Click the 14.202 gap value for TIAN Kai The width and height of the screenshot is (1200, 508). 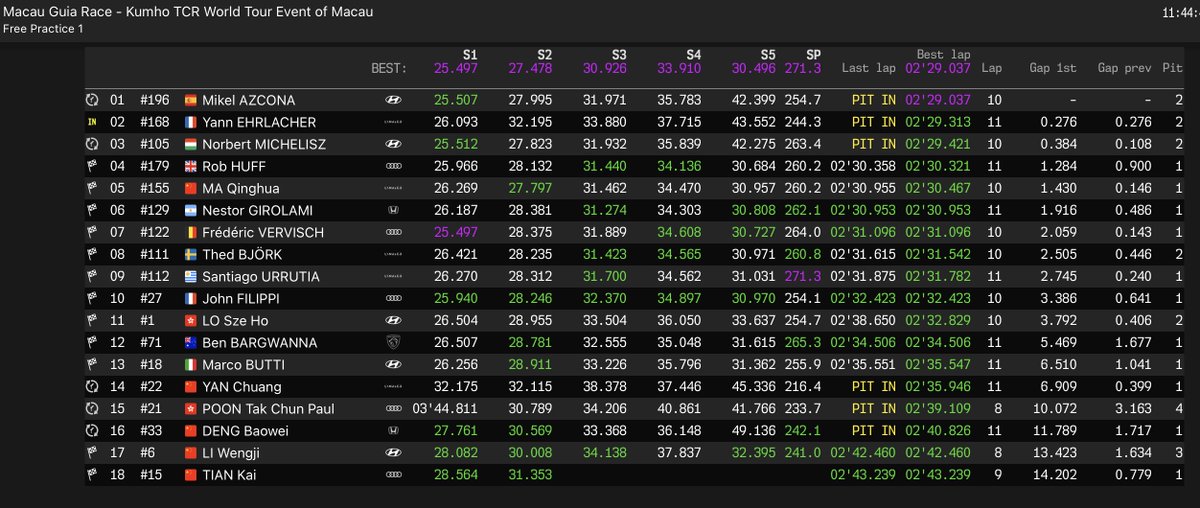1055,475
